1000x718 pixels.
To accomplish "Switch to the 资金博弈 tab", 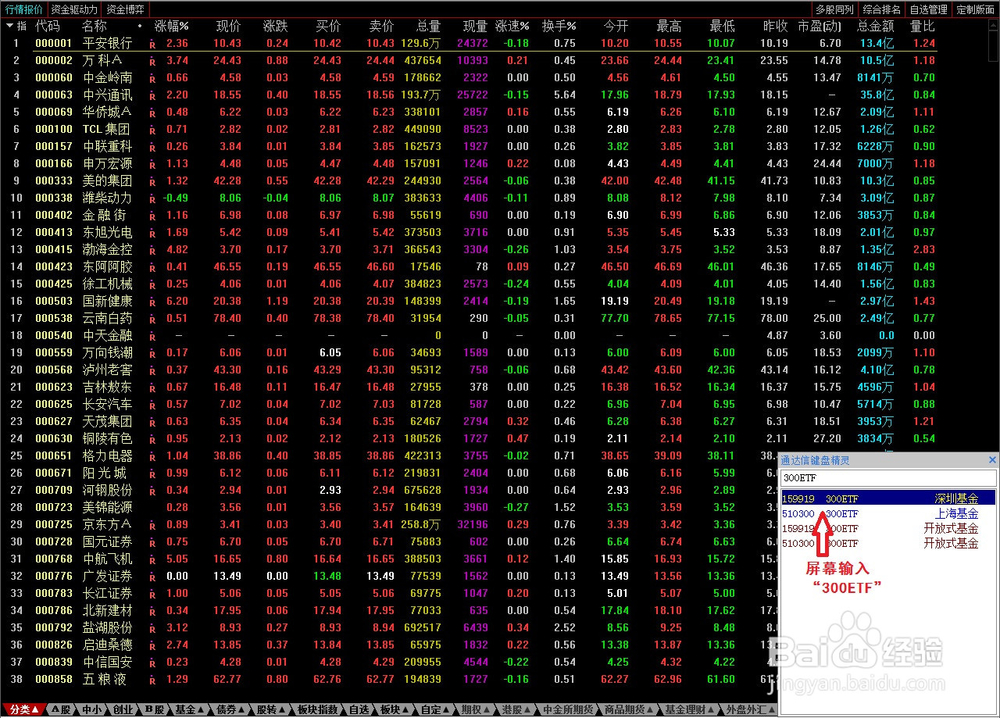I will pos(125,9).
